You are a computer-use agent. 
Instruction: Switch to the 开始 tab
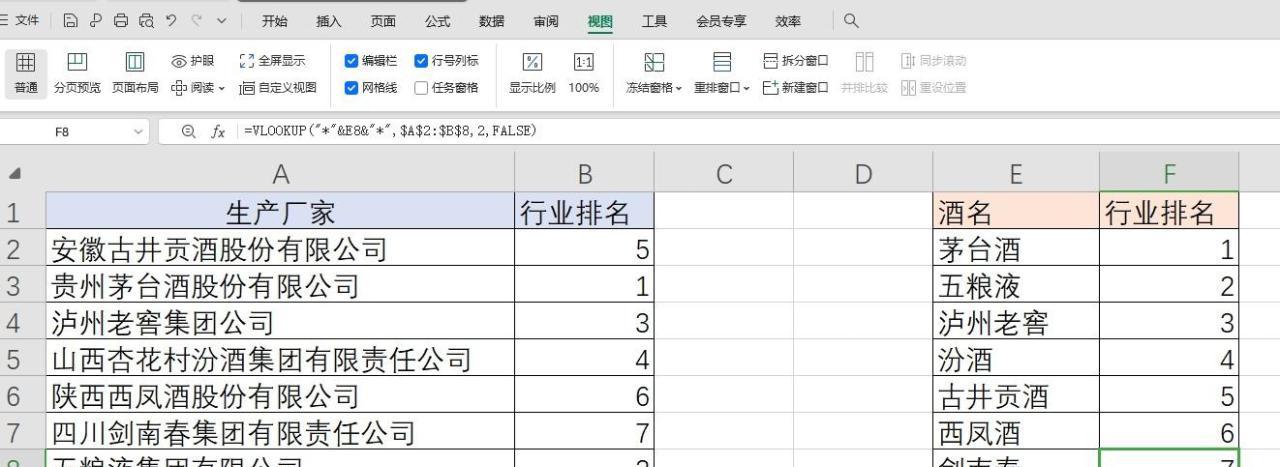(274, 21)
